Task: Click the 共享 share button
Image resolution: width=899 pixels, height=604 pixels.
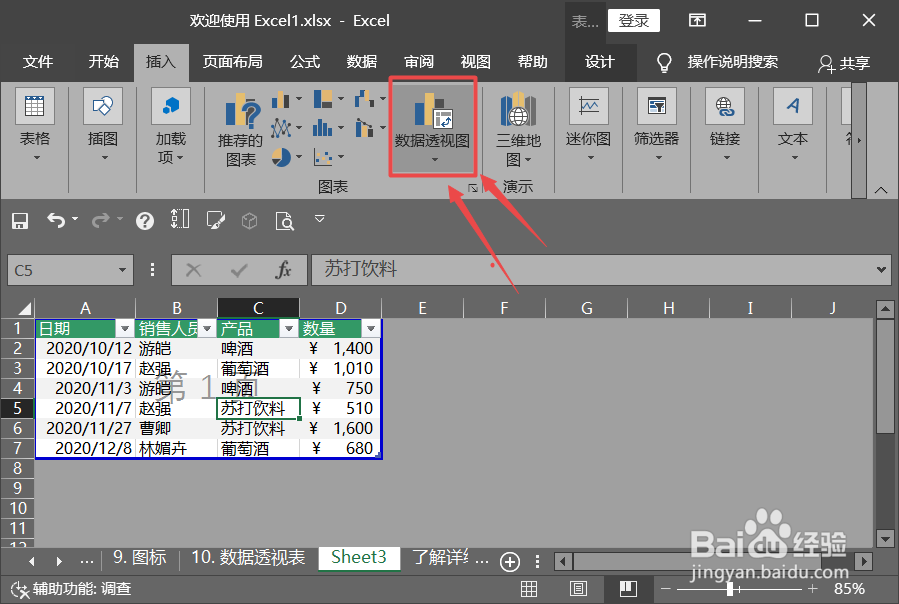Action: pos(844,63)
